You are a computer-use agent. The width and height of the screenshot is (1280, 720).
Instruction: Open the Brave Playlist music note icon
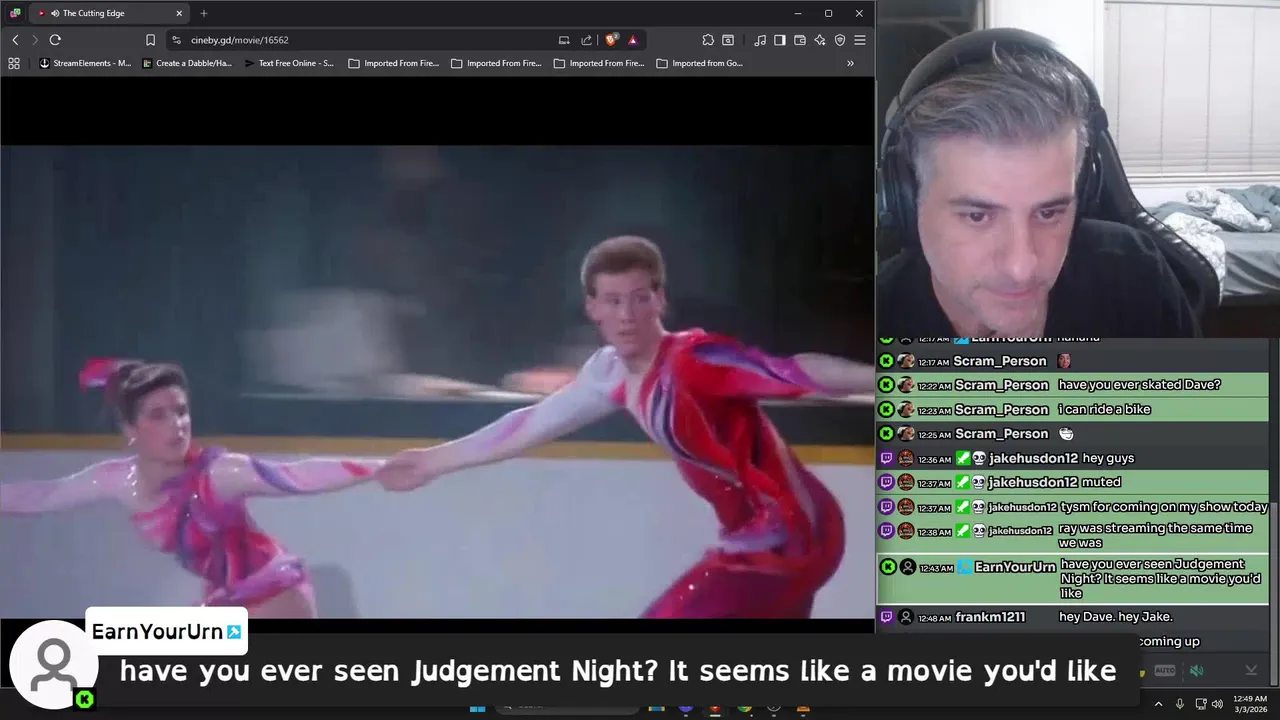(761, 40)
